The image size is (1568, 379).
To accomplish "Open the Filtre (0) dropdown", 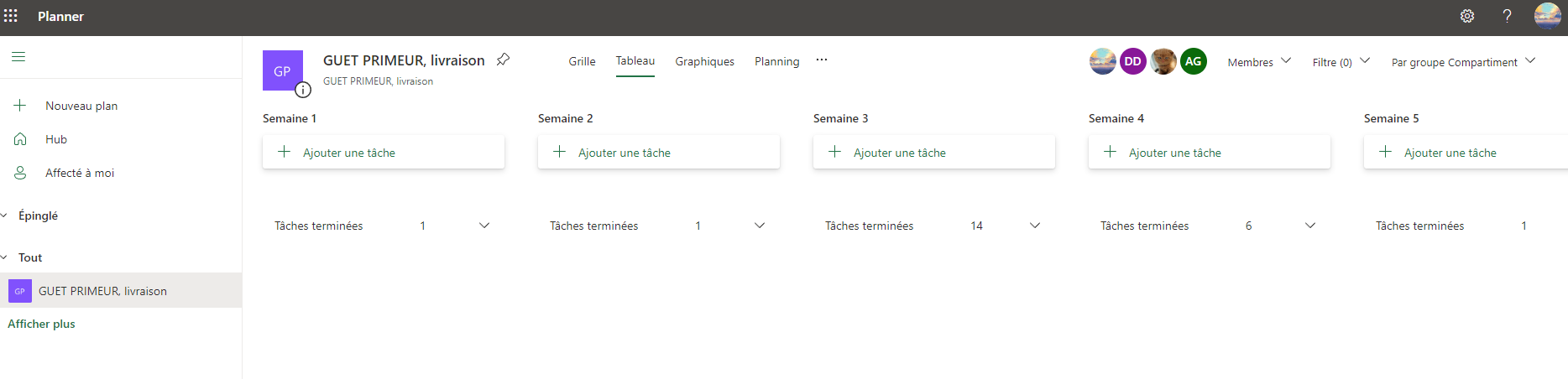I will pyautogui.click(x=1341, y=62).
